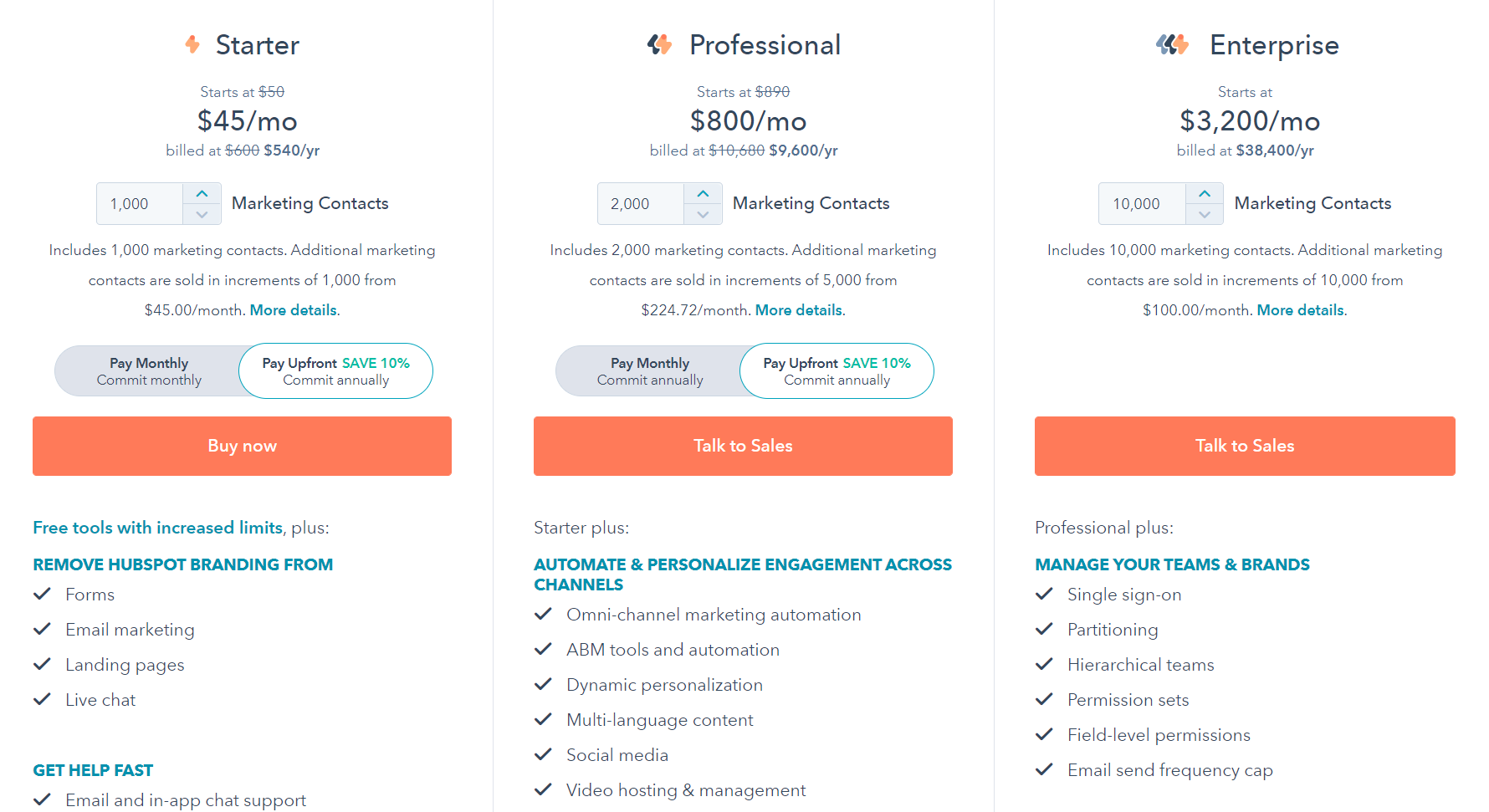Click the Enterprise marketing contacts number field

pyautogui.click(x=1142, y=204)
